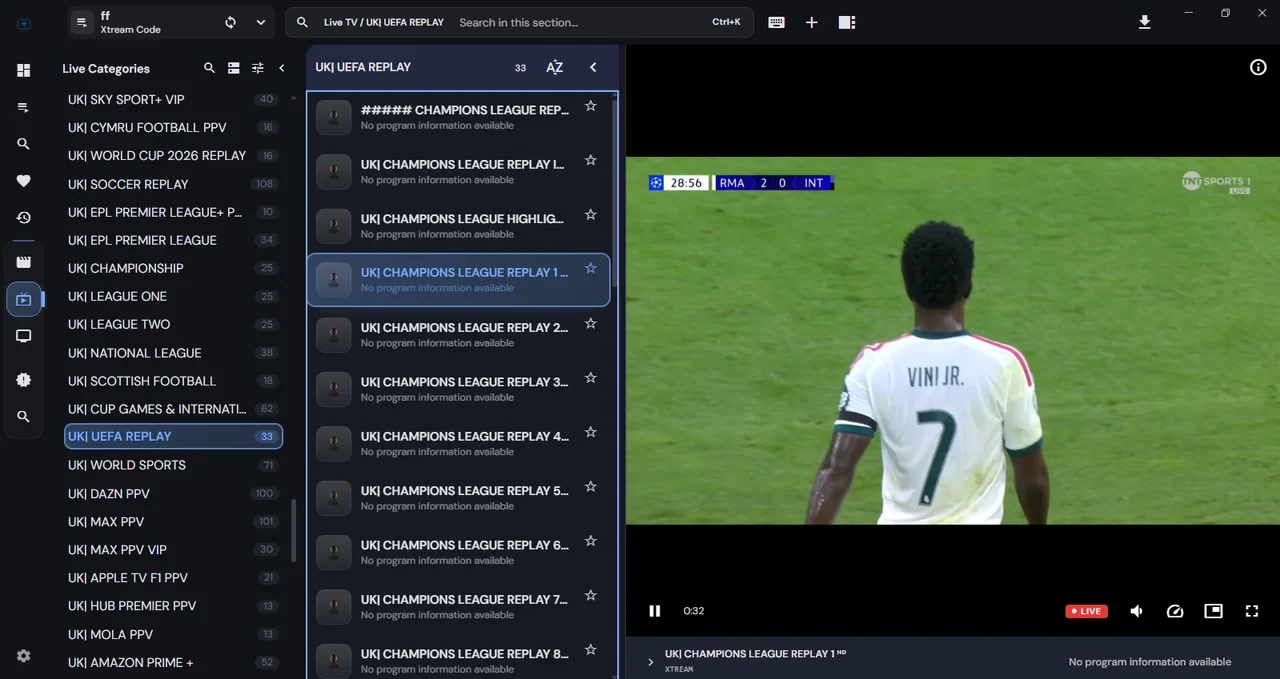Screen dimensions: 1280x679
Task: Play the CHAMPIONS LEAGUE REPLAY 4 channel
Action: click(458, 443)
